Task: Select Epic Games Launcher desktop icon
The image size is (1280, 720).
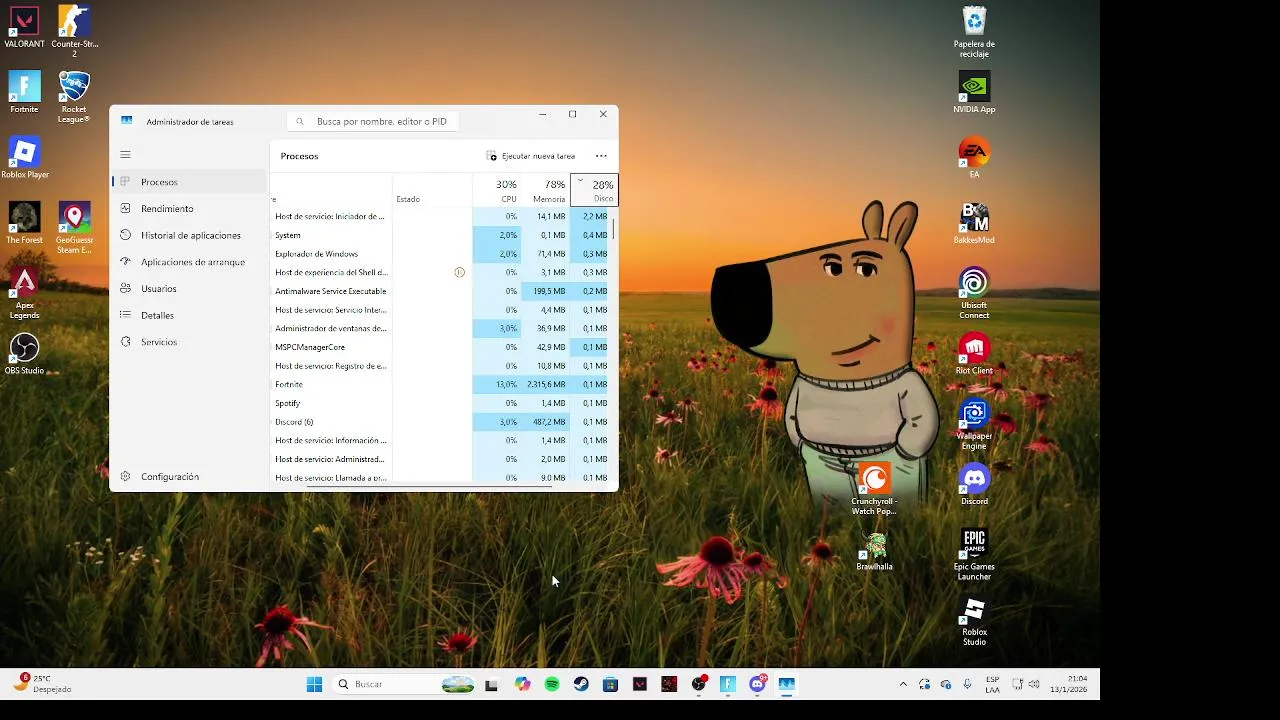Action: (974, 555)
